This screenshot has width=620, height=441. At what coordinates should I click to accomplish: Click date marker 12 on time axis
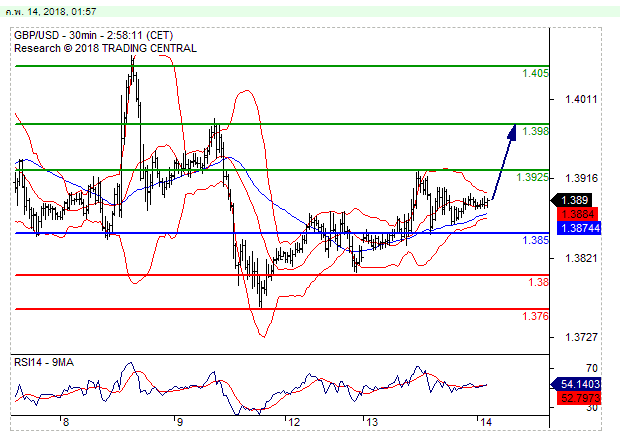pyautogui.click(x=294, y=422)
